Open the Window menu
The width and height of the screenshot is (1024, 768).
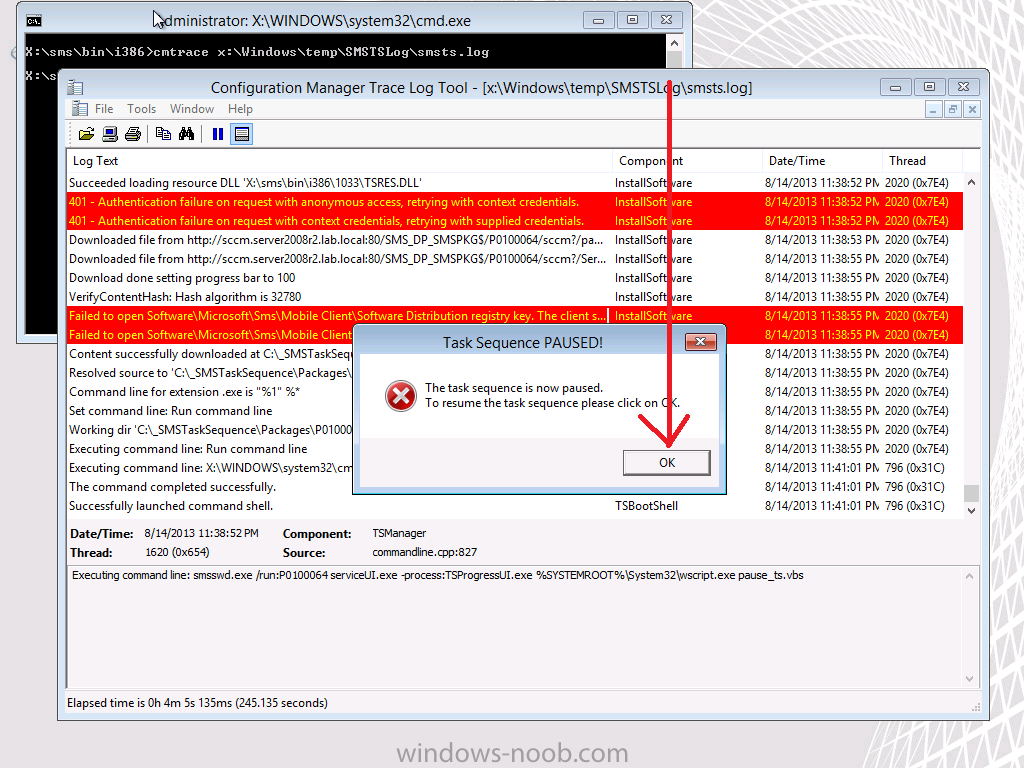192,109
